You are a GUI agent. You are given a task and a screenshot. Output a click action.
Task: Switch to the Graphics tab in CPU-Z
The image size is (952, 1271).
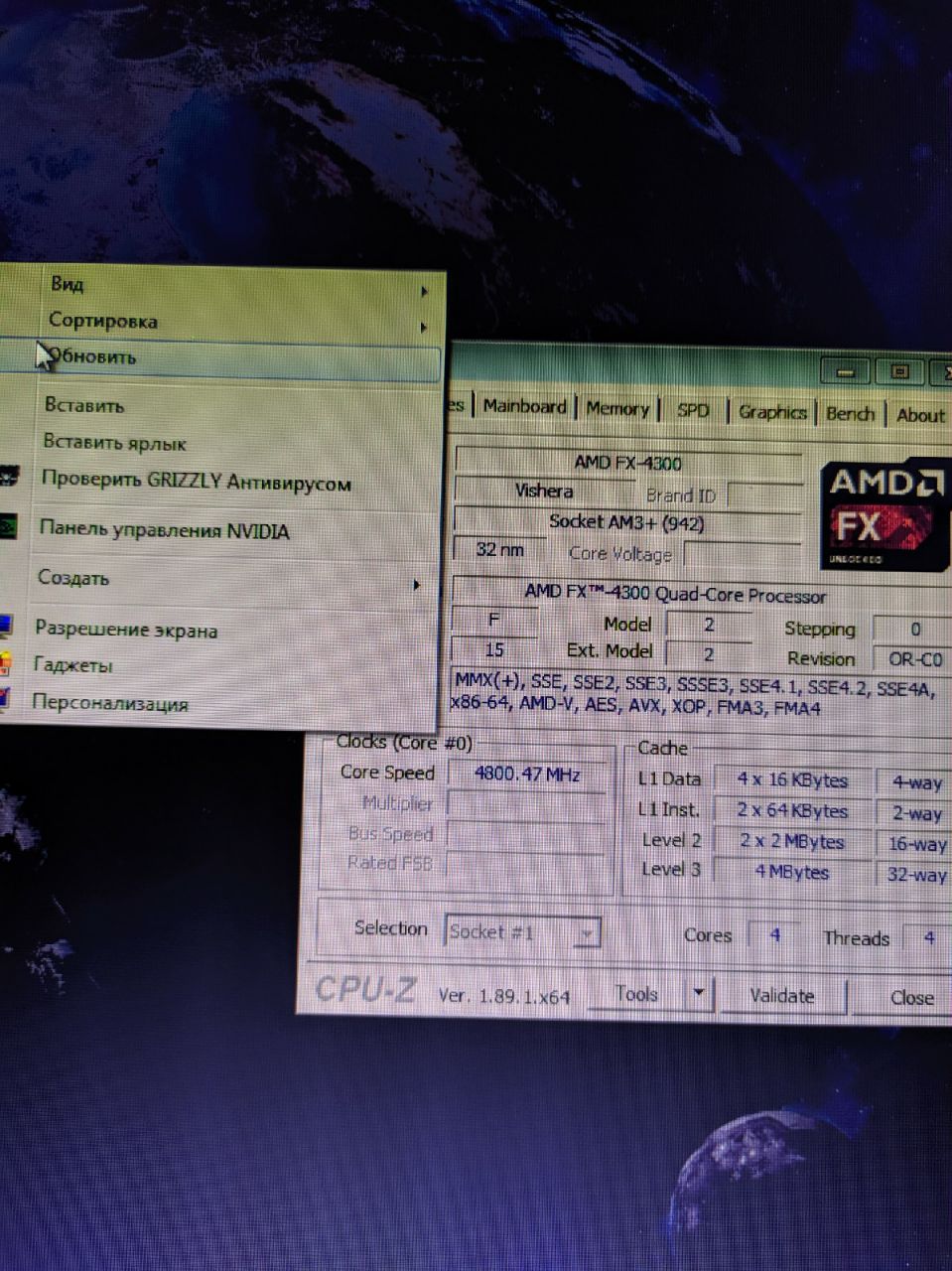(771, 411)
